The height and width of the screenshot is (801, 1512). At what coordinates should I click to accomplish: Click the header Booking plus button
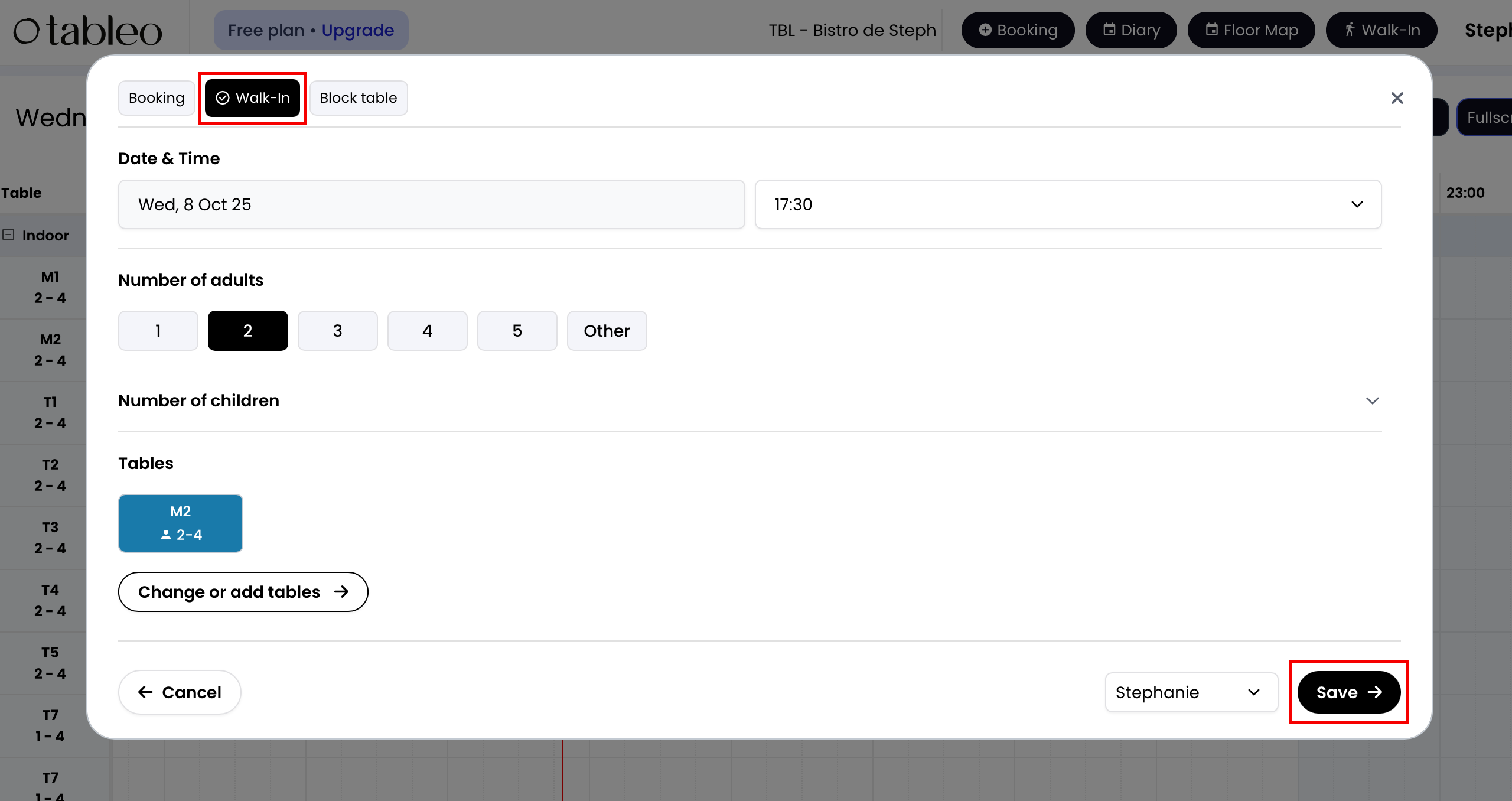coord(1018,30)
